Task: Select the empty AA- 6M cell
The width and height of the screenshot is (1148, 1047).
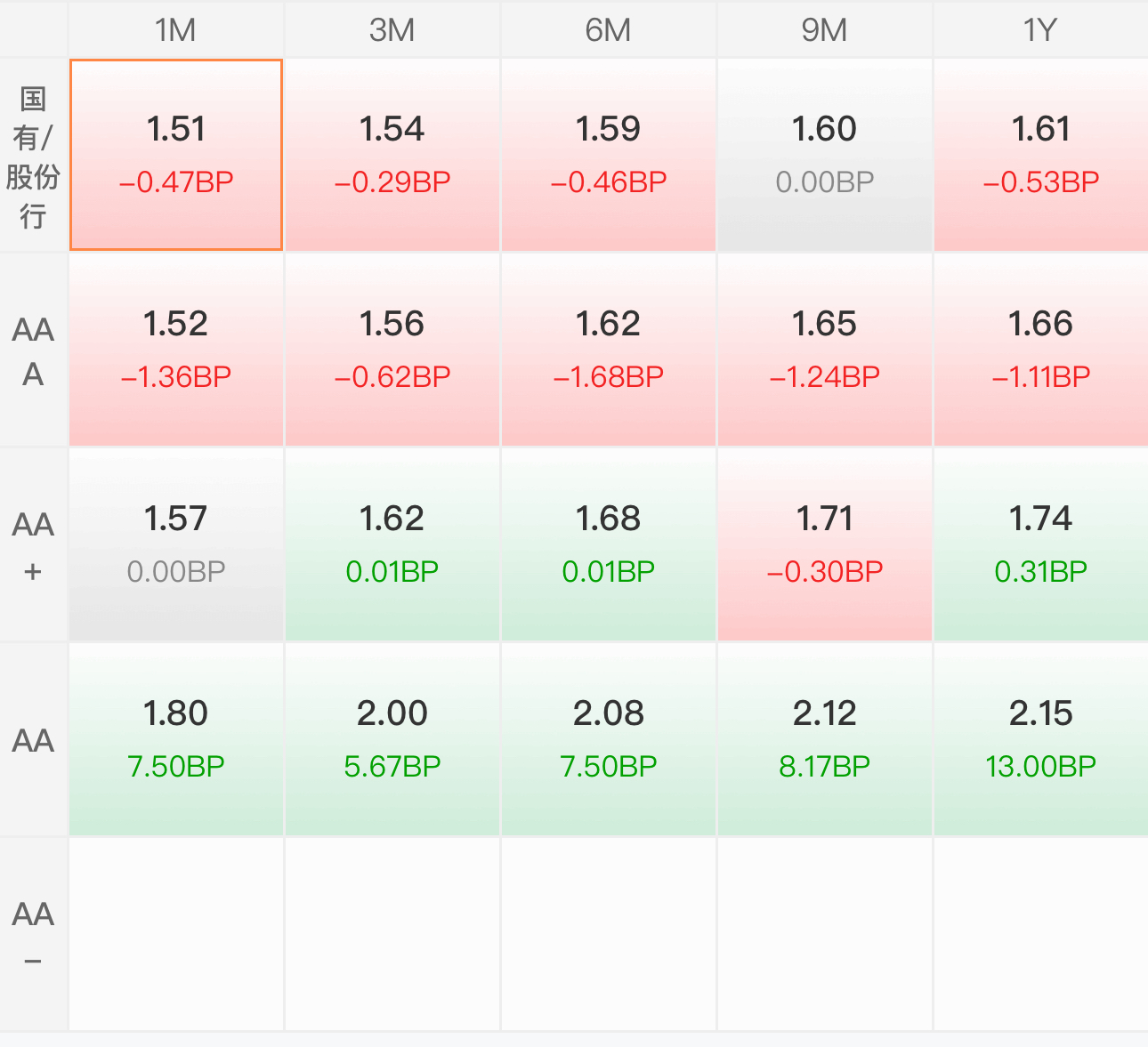Action: coord(609,935)
